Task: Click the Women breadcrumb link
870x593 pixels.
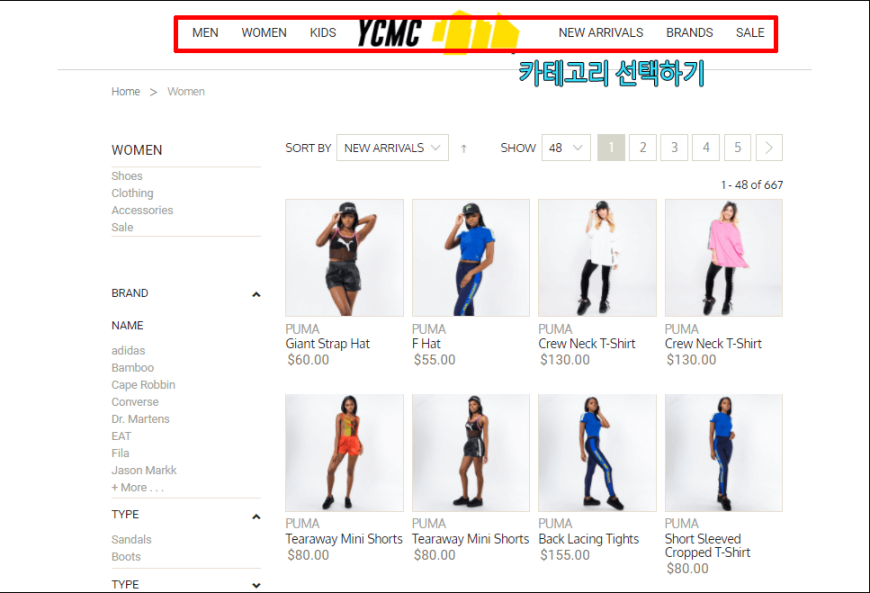Action: click(x=186, y=92)
